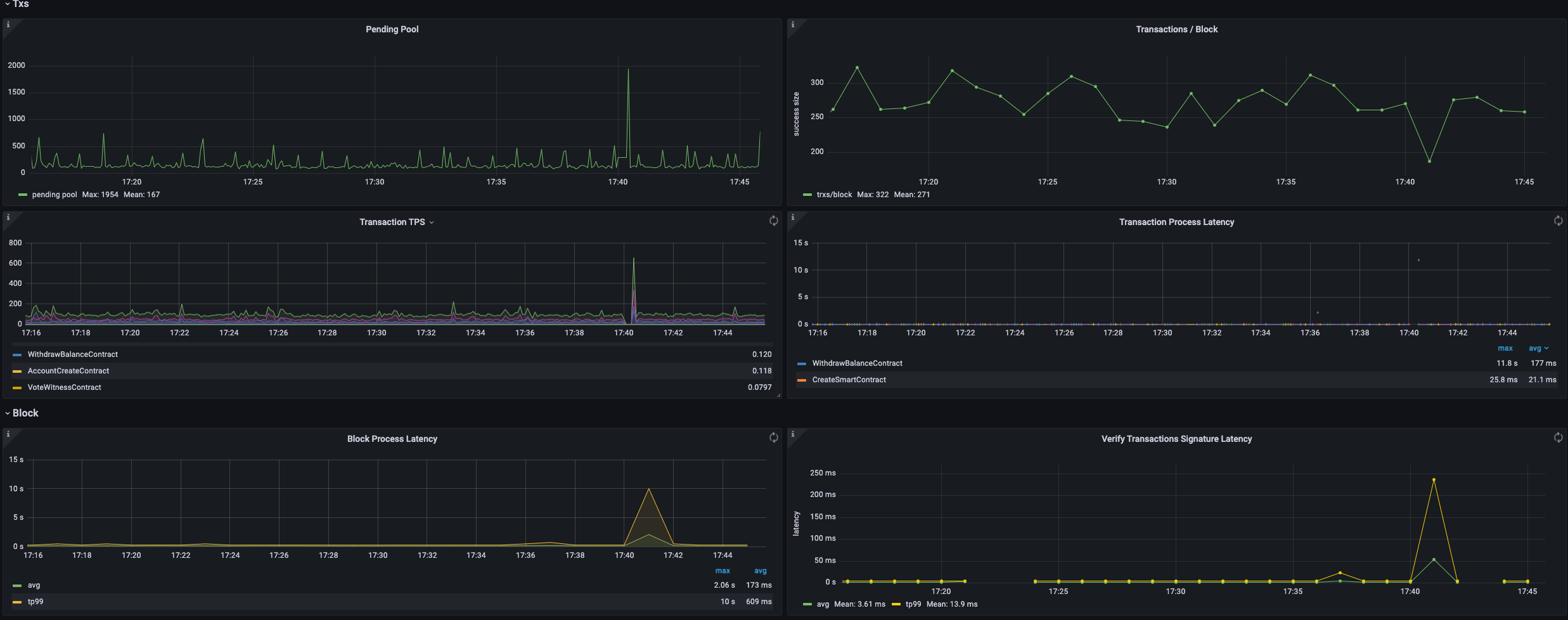Toggle the trxs/block series legend label
The width and height of the screenshot is (1568, 620).
click(x=834, y=195)
